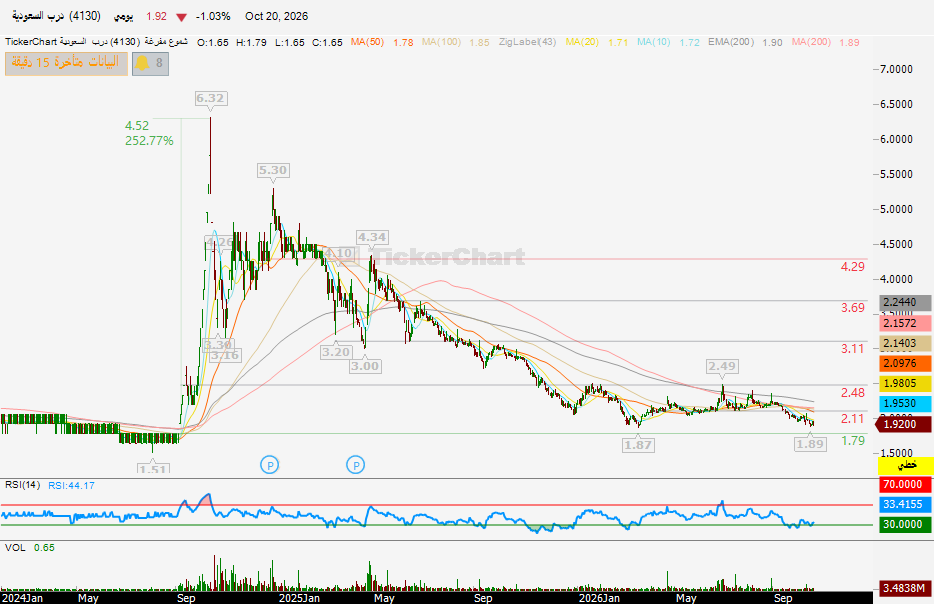Select the ZigLabel(43) indicator legend label
Screen dimensions: 934x604
click(527, 42)
